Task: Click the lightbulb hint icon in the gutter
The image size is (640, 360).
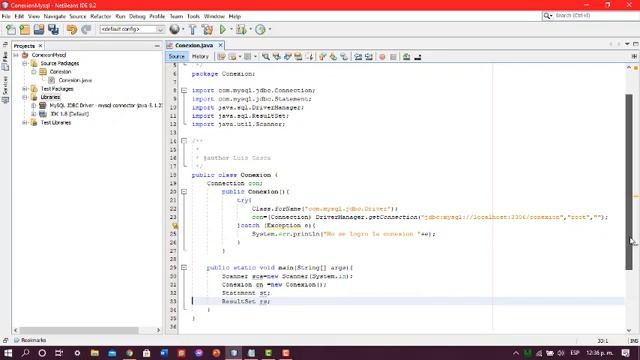Action: 175,226
